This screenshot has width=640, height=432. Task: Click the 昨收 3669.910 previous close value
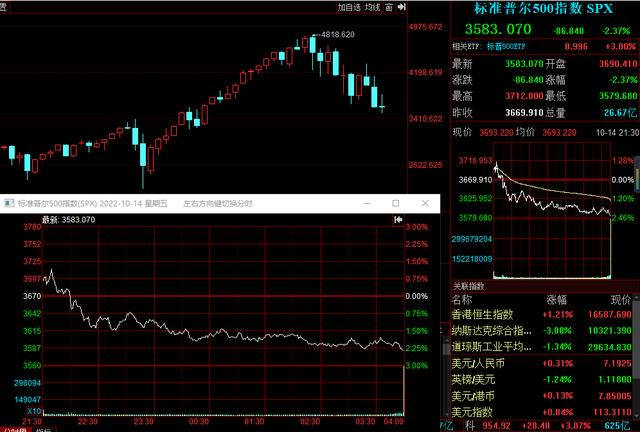(524, 113)
